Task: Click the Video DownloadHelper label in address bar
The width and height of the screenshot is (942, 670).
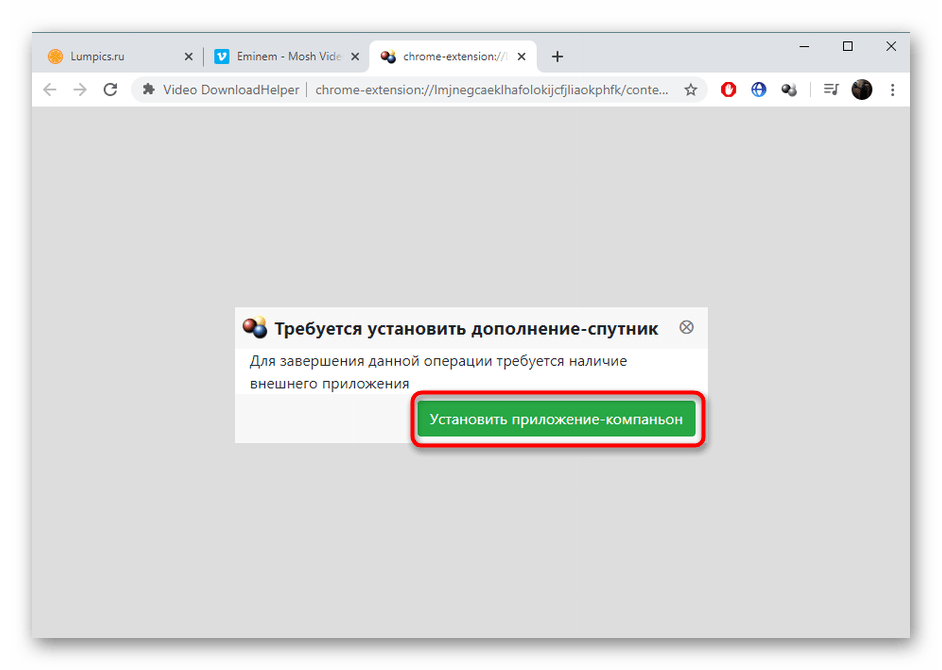Action: tap(231, 90)
